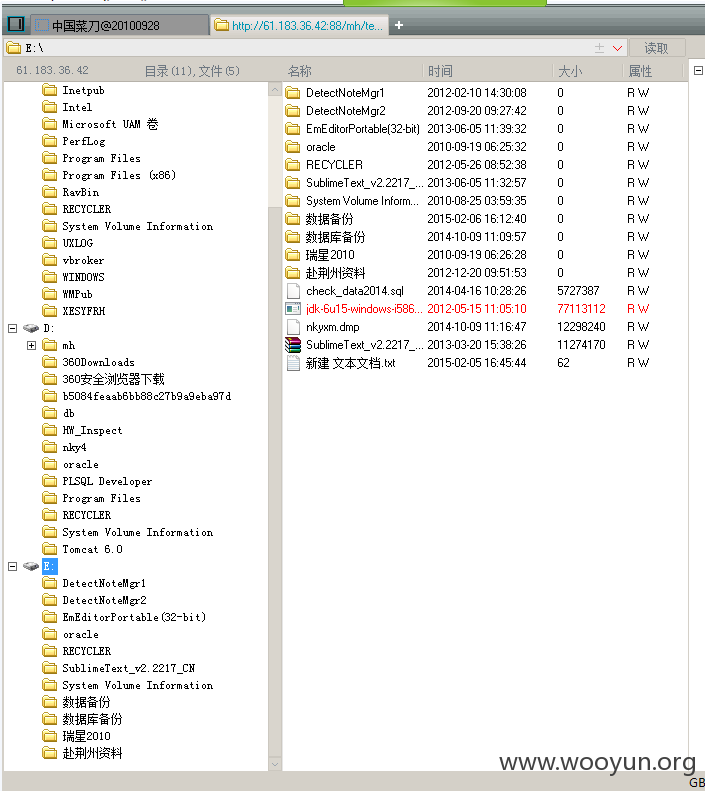Select 360Downloads folder in tree

pyautogui.click(x=98, y=362)
